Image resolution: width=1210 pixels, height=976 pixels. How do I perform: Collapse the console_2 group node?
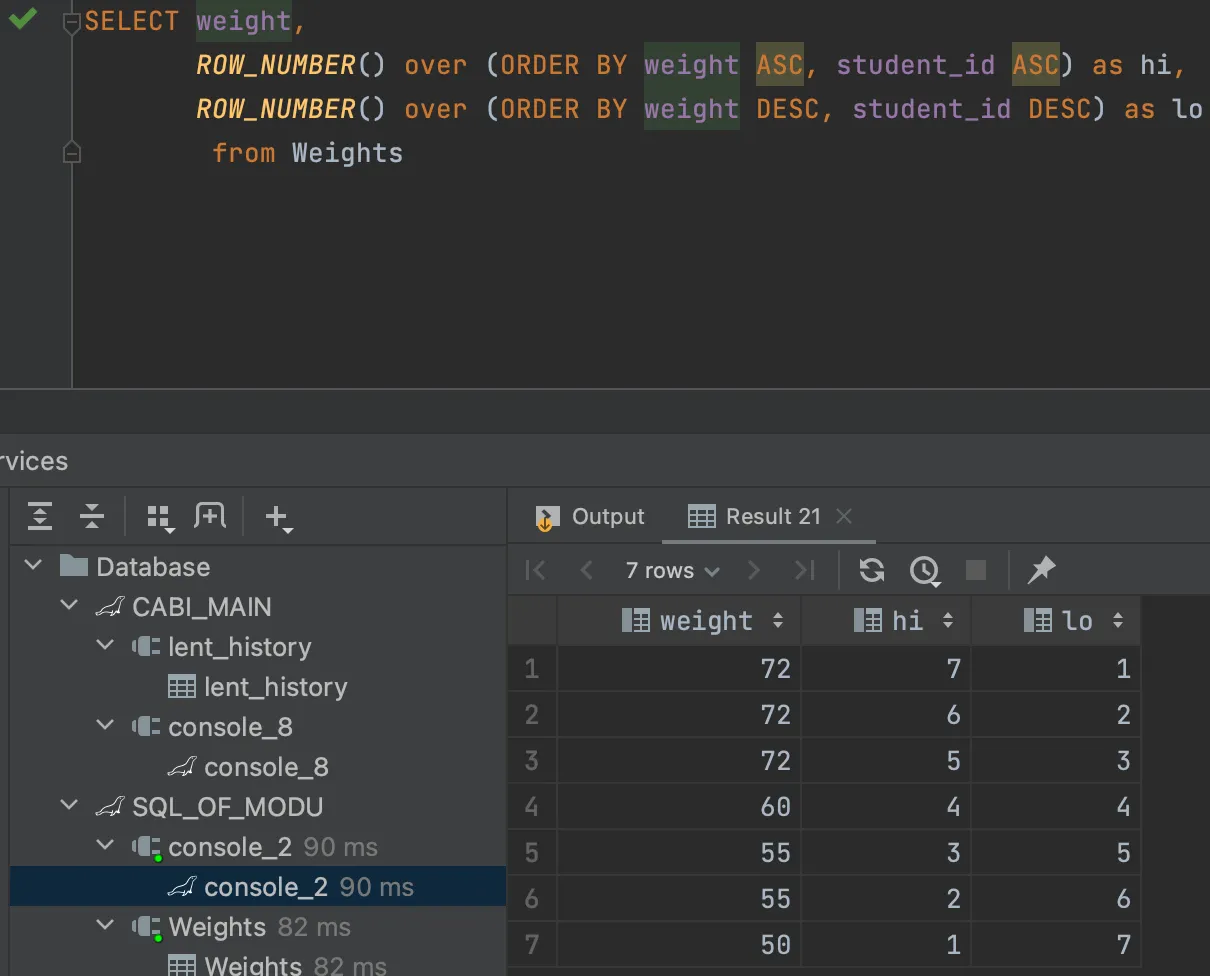pyautogui.click(x=105, y=846)
